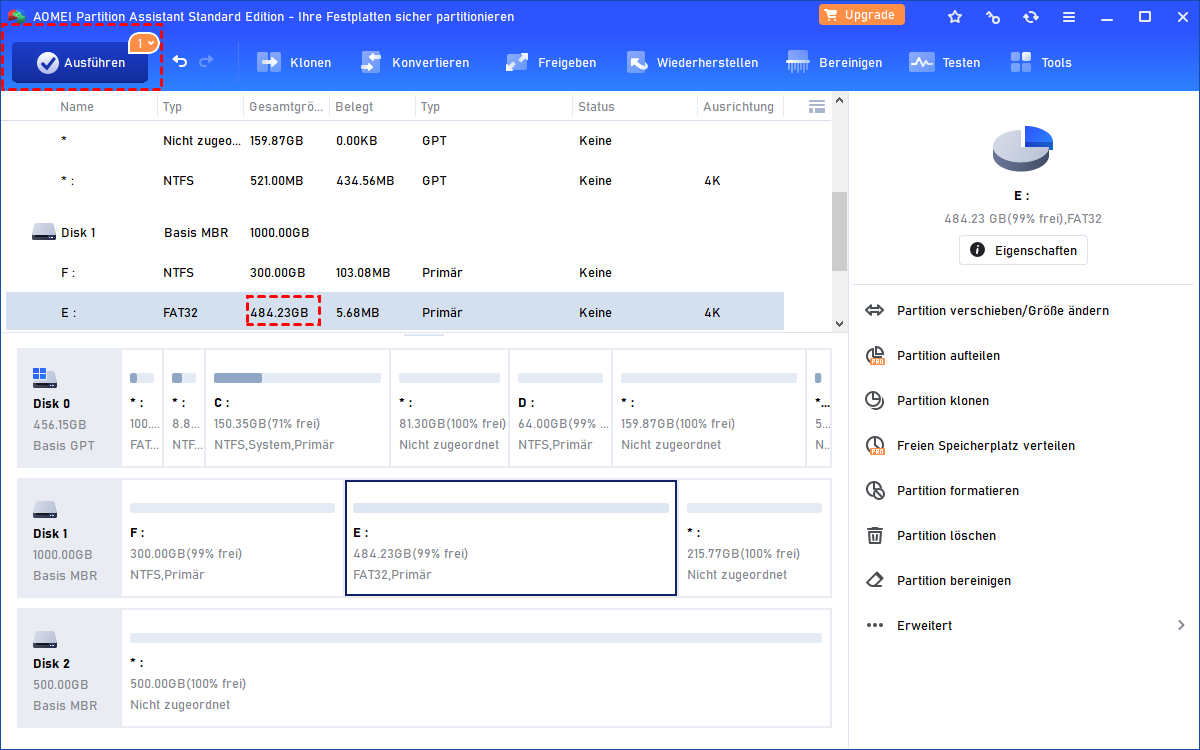Open the Wiederherstellen toolbar item
This screenshot has width=1200, height=750.
(x=692, y=62)
